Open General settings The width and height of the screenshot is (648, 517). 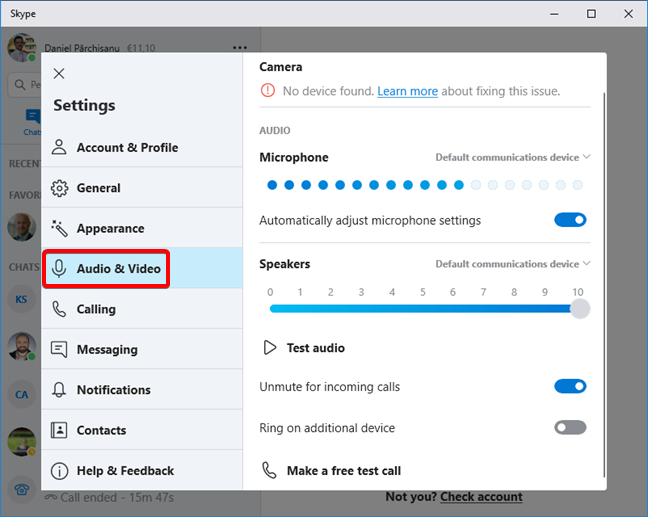(142, 188)
